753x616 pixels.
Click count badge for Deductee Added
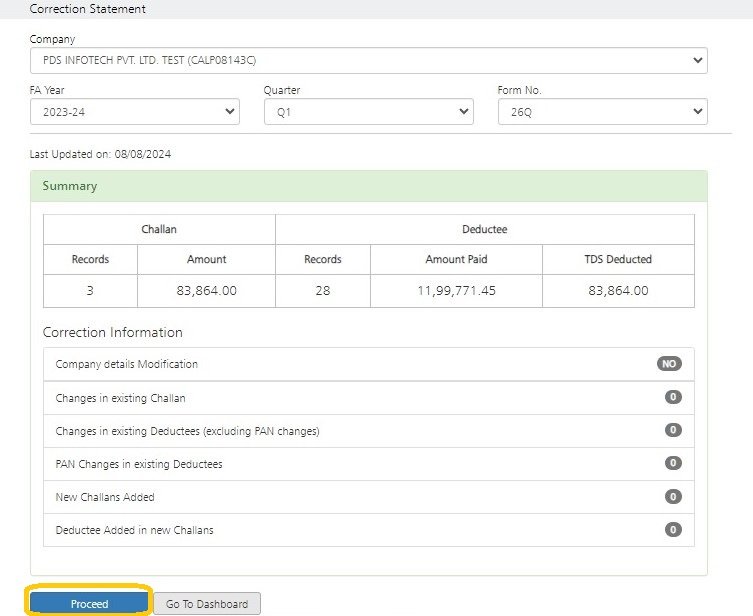[673, 530]
